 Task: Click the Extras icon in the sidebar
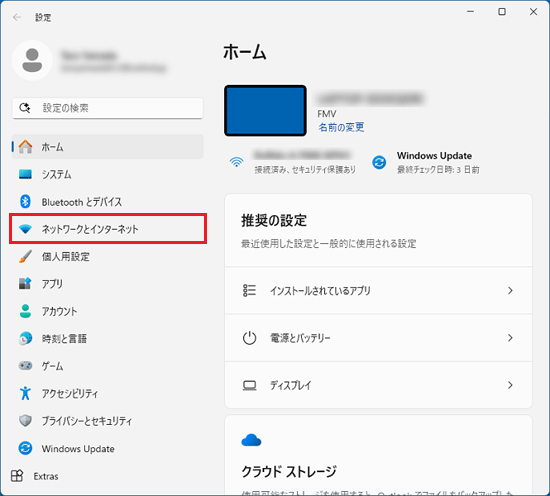[17, 476]
